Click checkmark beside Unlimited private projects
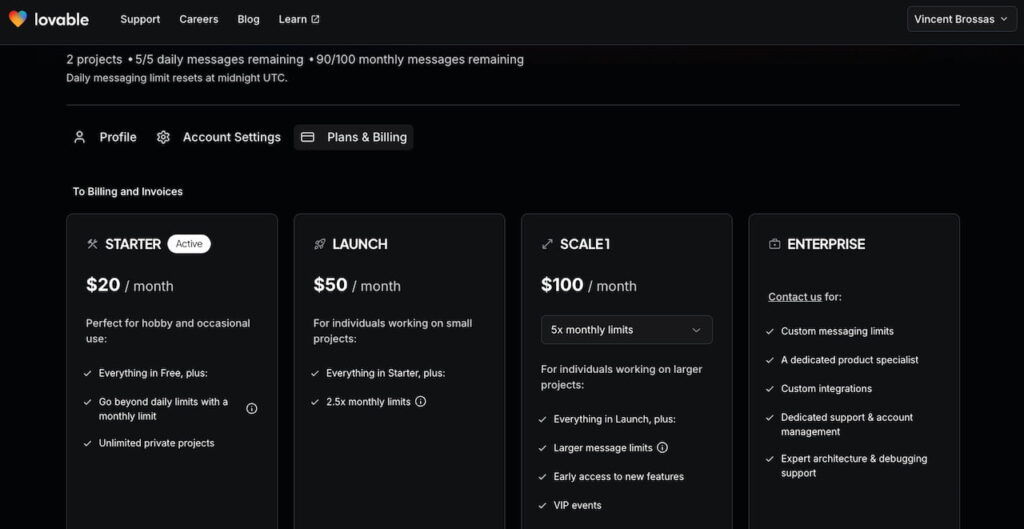This screenshot has width=1024, height=529. 88,443
